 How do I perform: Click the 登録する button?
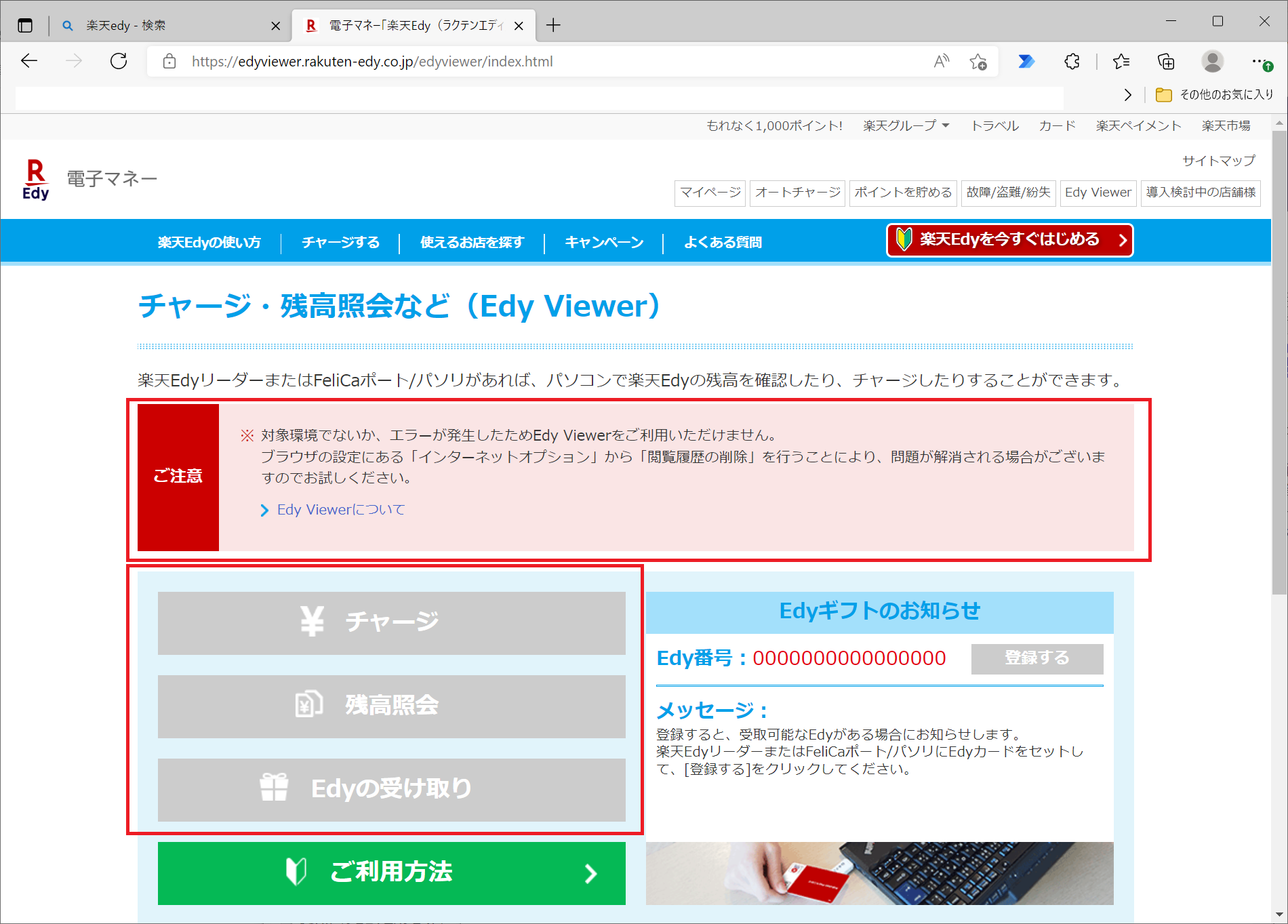[1037, 659]
